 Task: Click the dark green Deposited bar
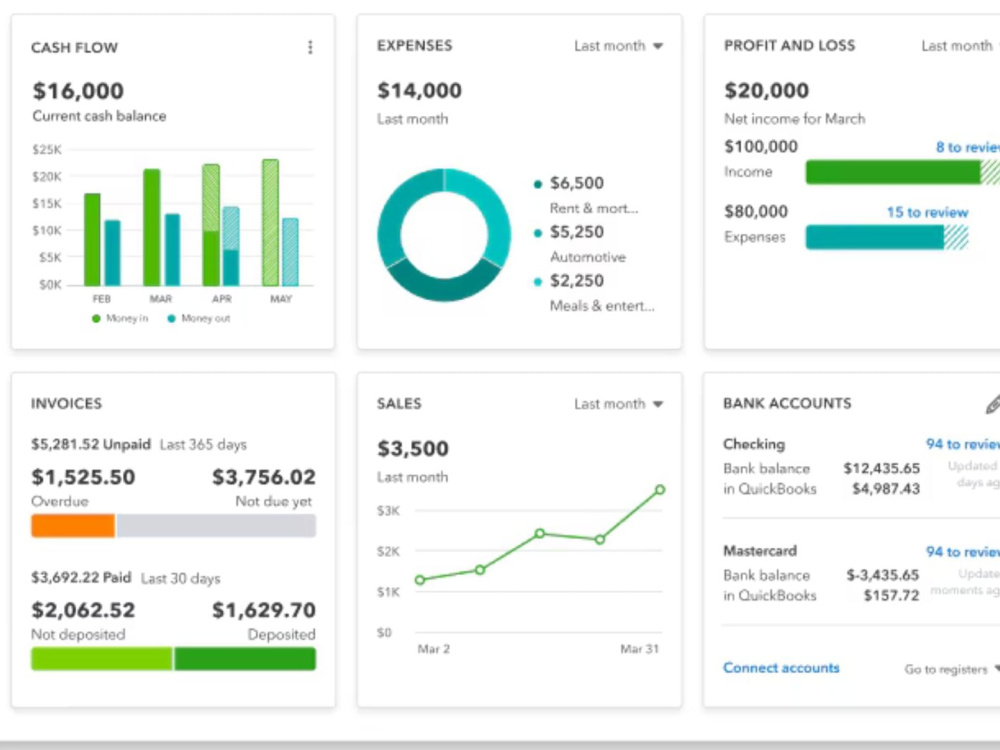(245, 659)
